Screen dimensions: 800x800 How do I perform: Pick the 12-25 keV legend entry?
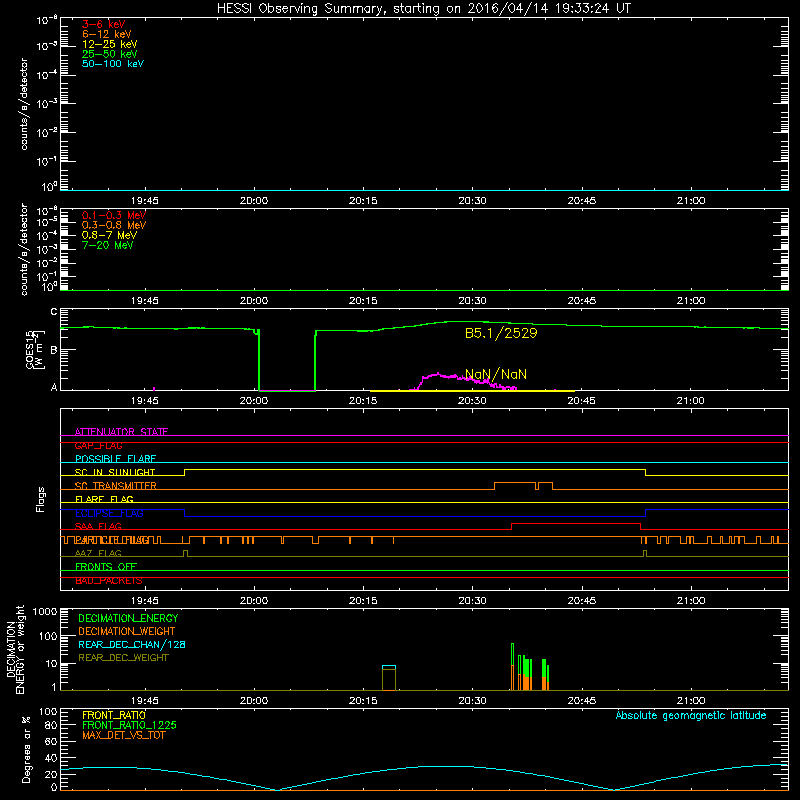coord(110,44)
